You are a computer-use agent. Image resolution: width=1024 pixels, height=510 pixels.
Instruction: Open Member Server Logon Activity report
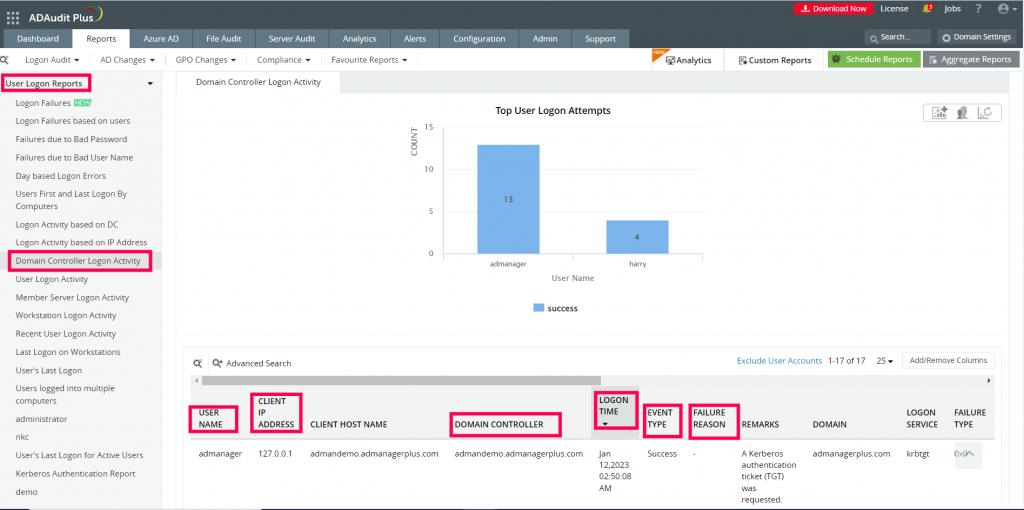coord(72,297)
